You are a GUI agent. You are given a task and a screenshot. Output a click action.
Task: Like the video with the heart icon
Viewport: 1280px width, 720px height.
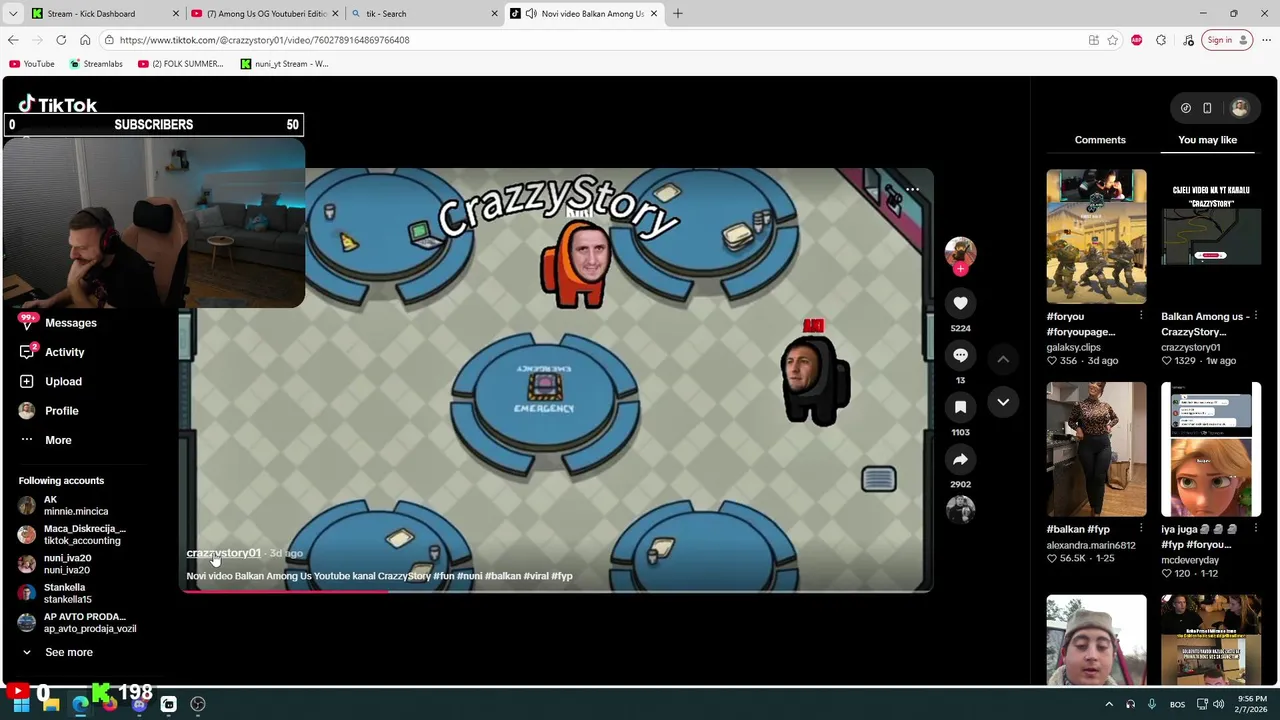(x=960, y=303)
